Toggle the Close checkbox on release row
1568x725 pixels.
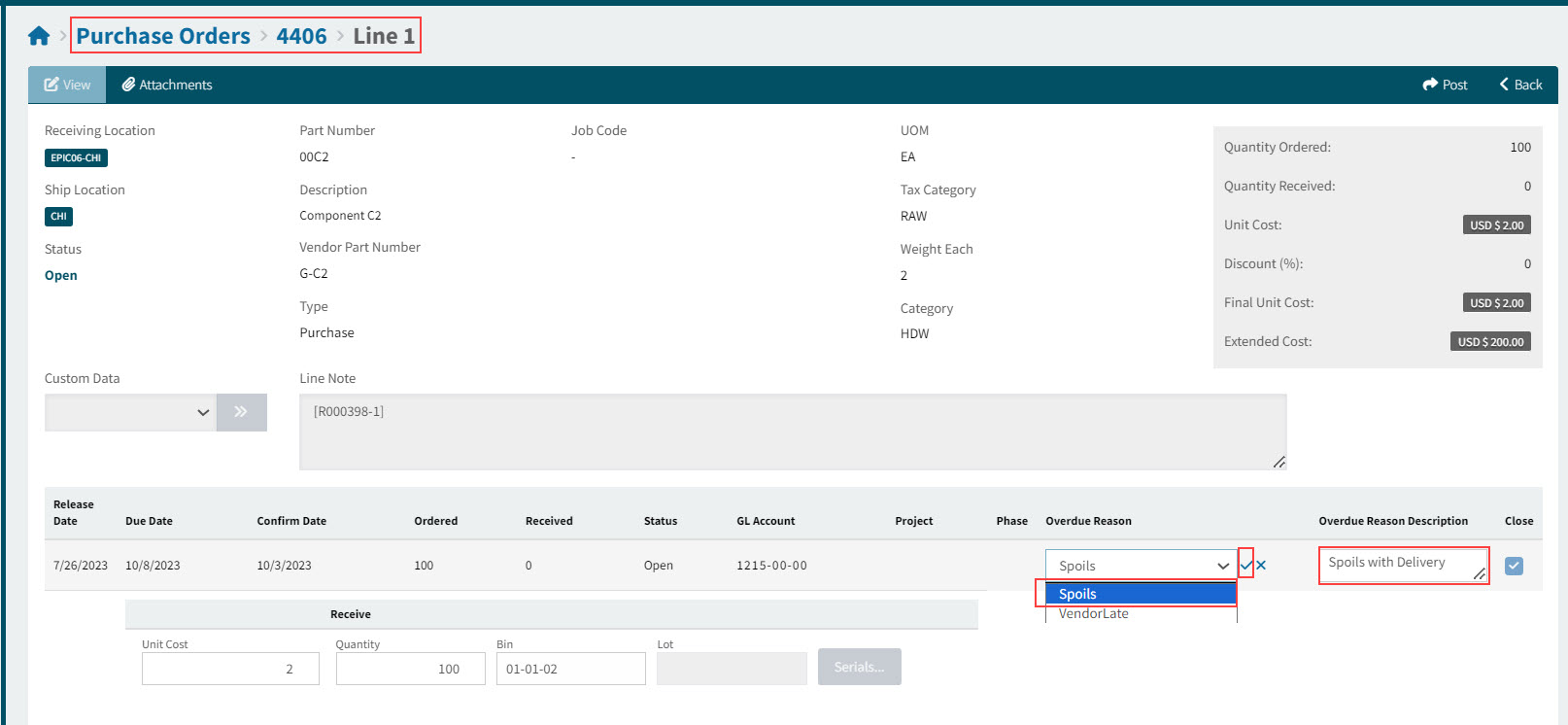click(x=1514, y=566)
